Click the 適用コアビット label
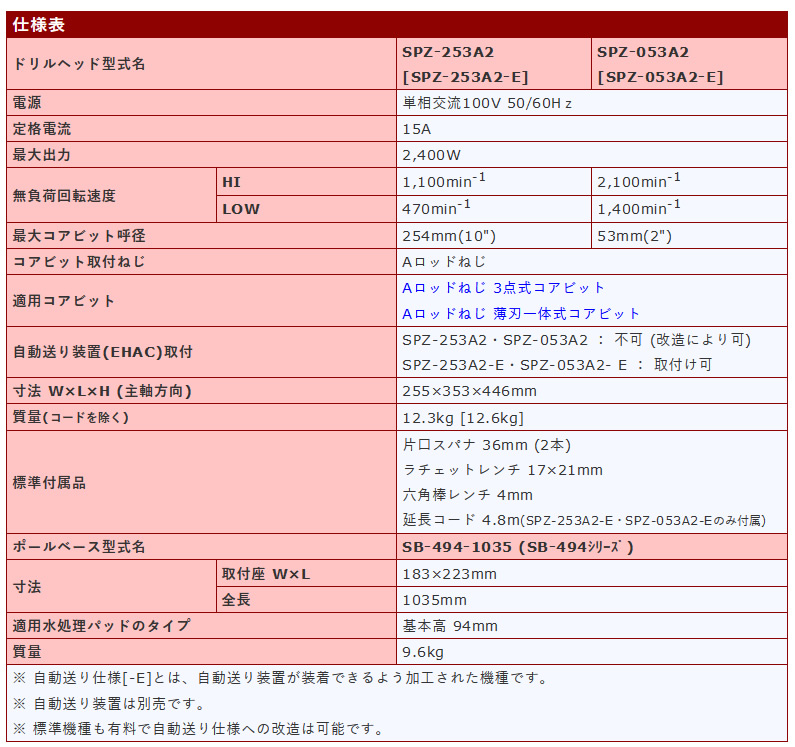 (64, 301)
